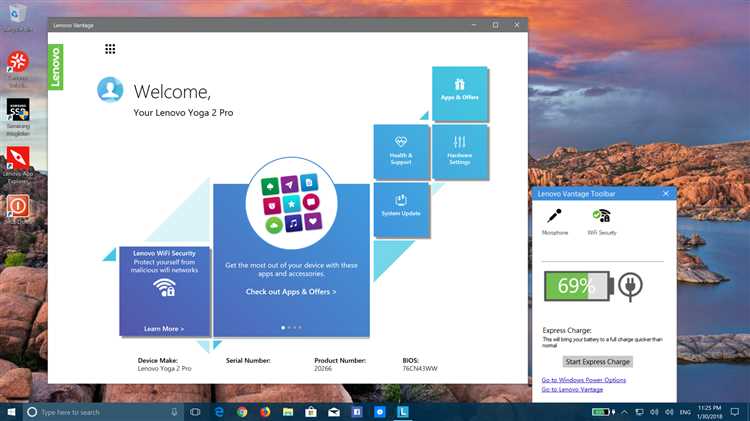Click the green battery gauge in the taskbar
This screenshot has width=750, height=421.
603,412
